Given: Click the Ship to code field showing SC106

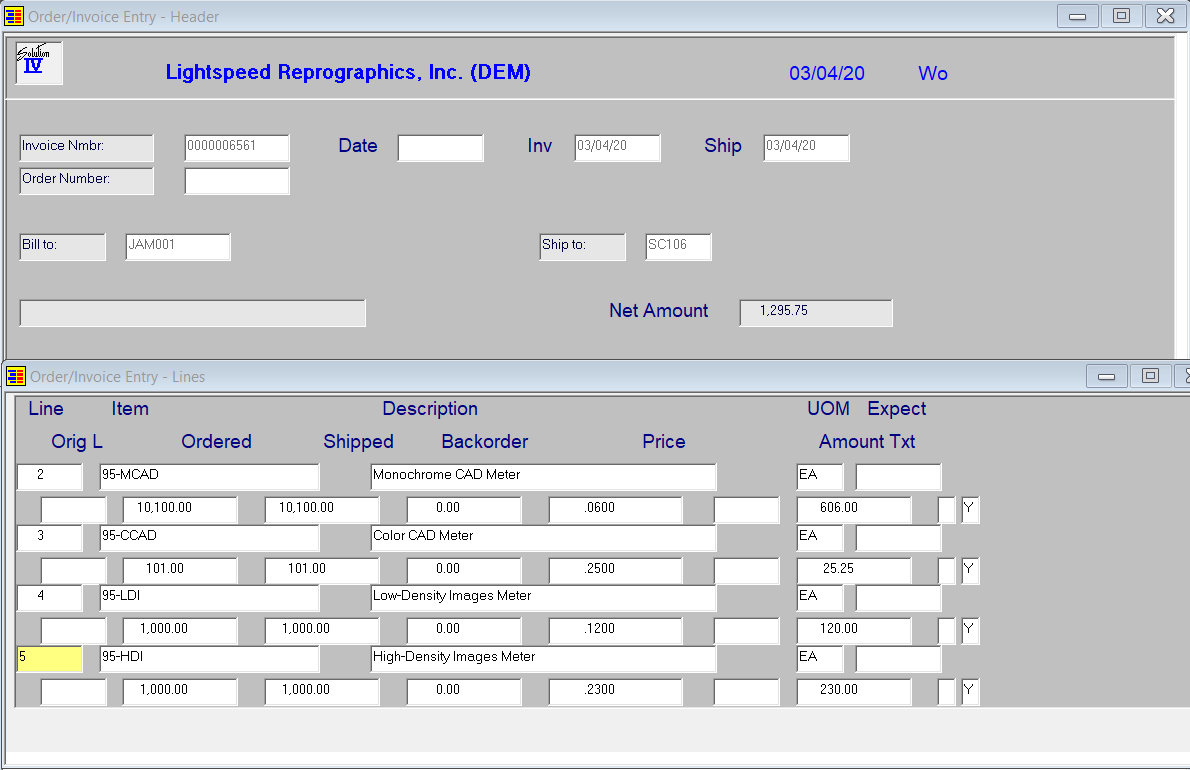Looking at the screenshot, I should (678, 246).
